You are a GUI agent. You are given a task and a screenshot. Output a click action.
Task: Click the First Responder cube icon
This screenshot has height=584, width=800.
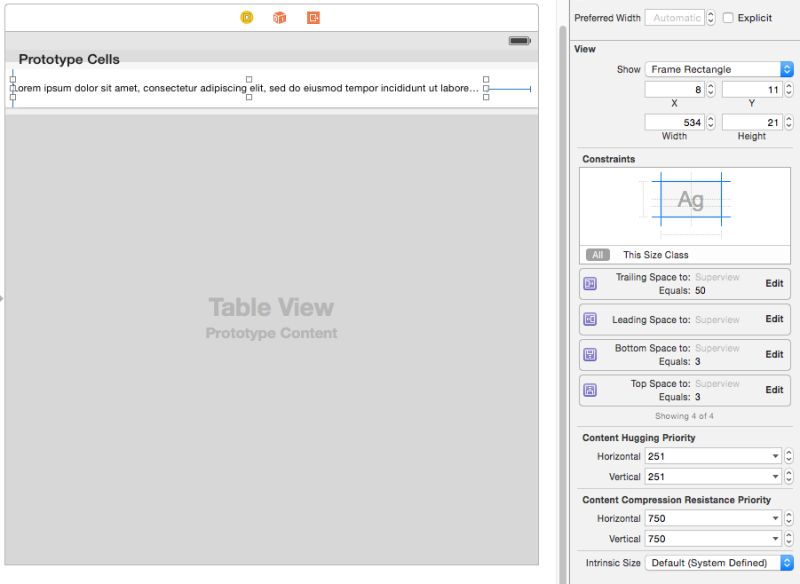point(278,17)
